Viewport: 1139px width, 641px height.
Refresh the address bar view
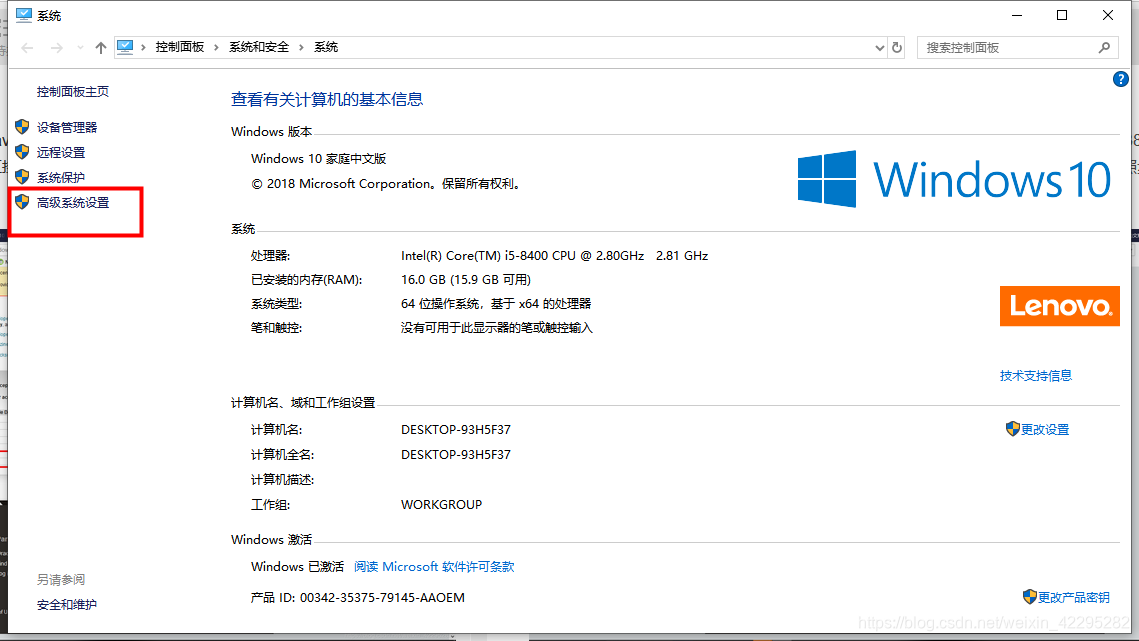(897, 48)
